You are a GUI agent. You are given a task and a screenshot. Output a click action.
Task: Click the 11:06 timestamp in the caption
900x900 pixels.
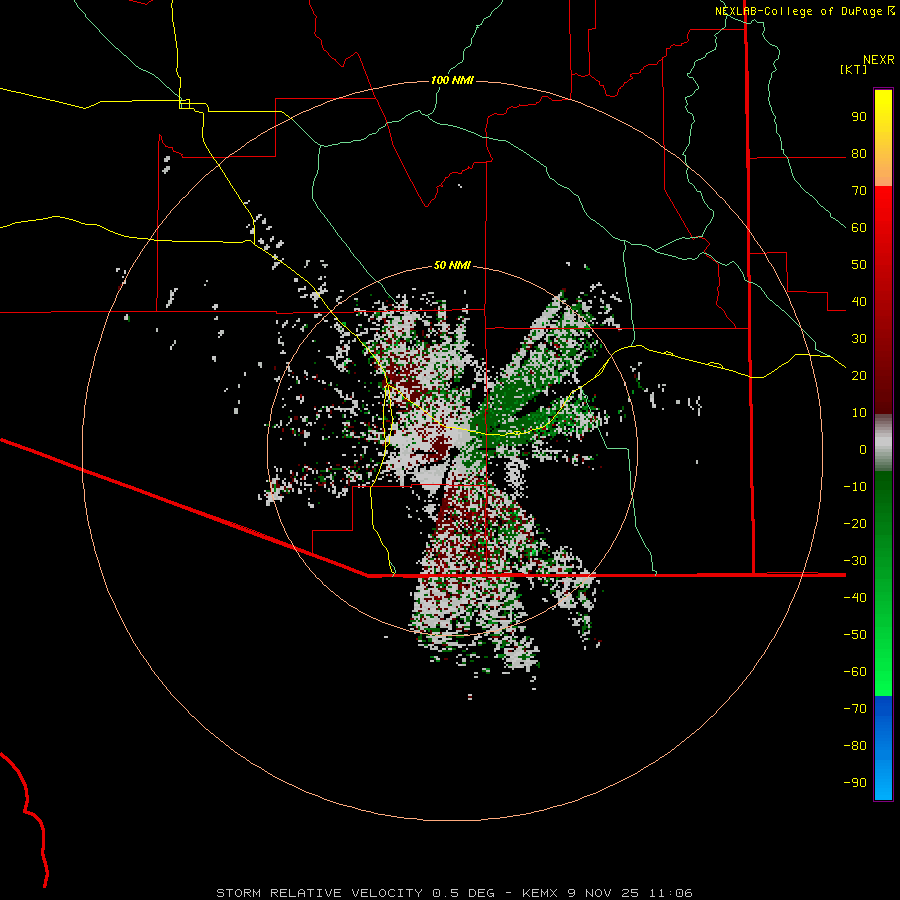click(x=671, y=893)
